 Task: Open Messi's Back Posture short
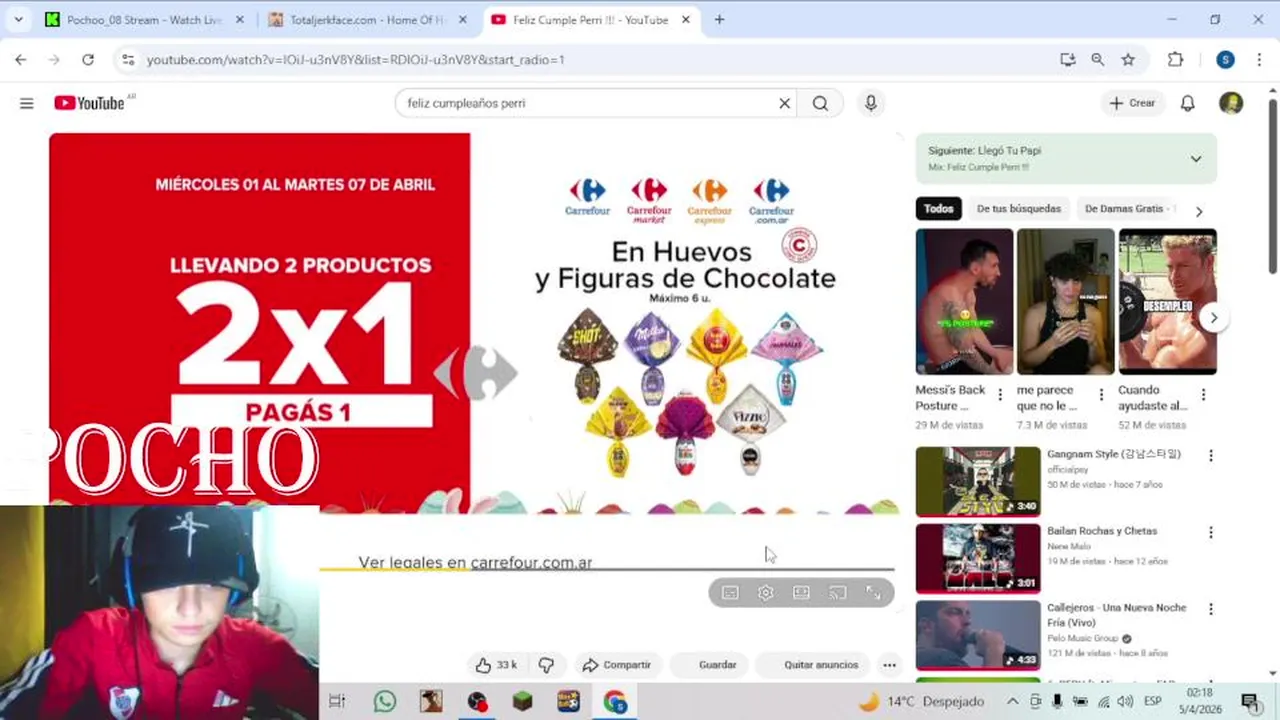point(964,302)
